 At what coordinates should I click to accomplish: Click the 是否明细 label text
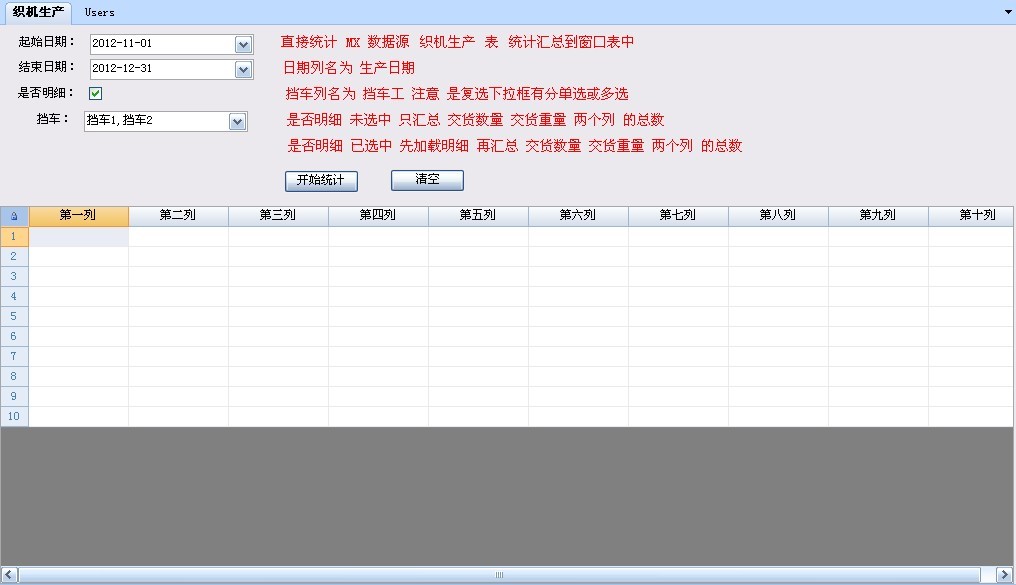click(45, 93)
